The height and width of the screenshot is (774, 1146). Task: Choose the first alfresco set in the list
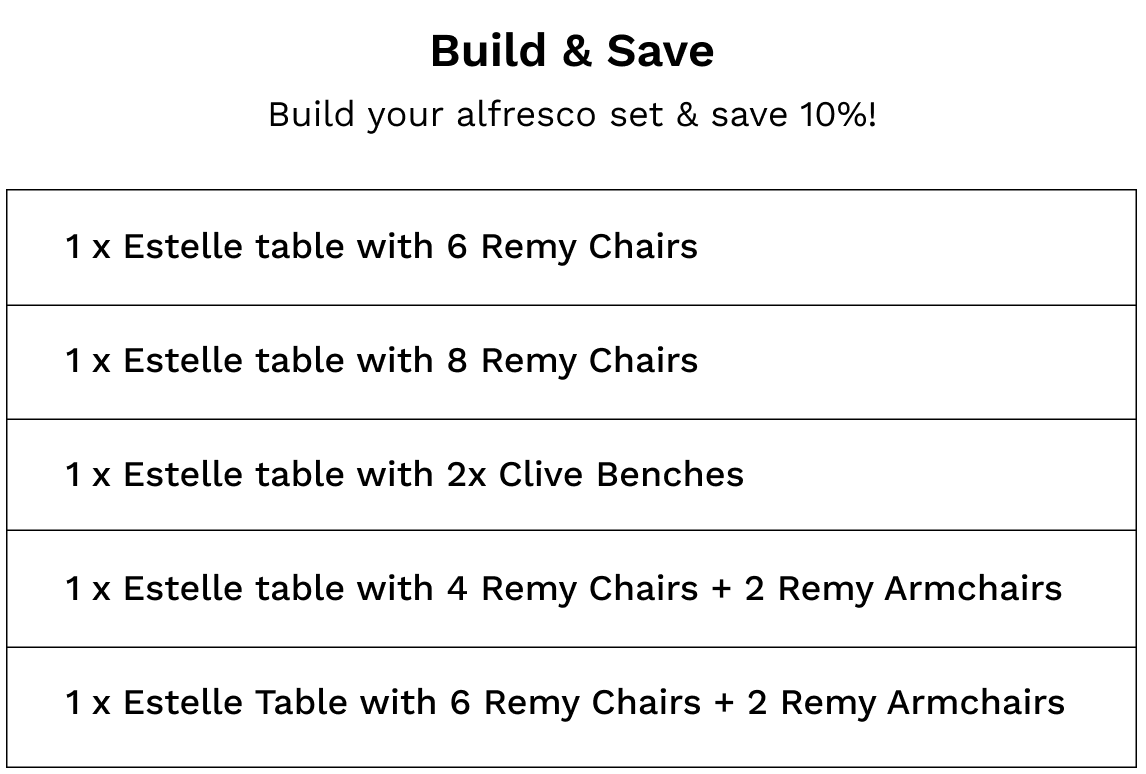point(571,247)
